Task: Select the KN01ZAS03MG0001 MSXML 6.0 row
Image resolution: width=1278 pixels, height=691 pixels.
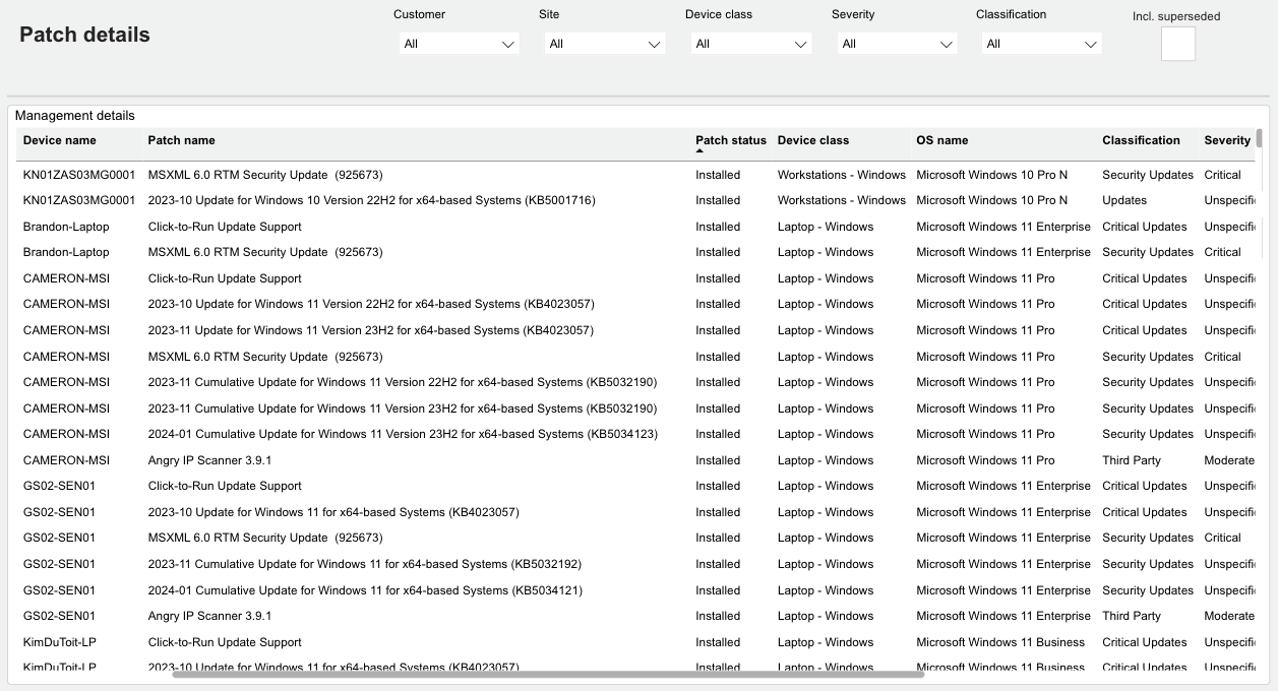Action: [265, 175]
